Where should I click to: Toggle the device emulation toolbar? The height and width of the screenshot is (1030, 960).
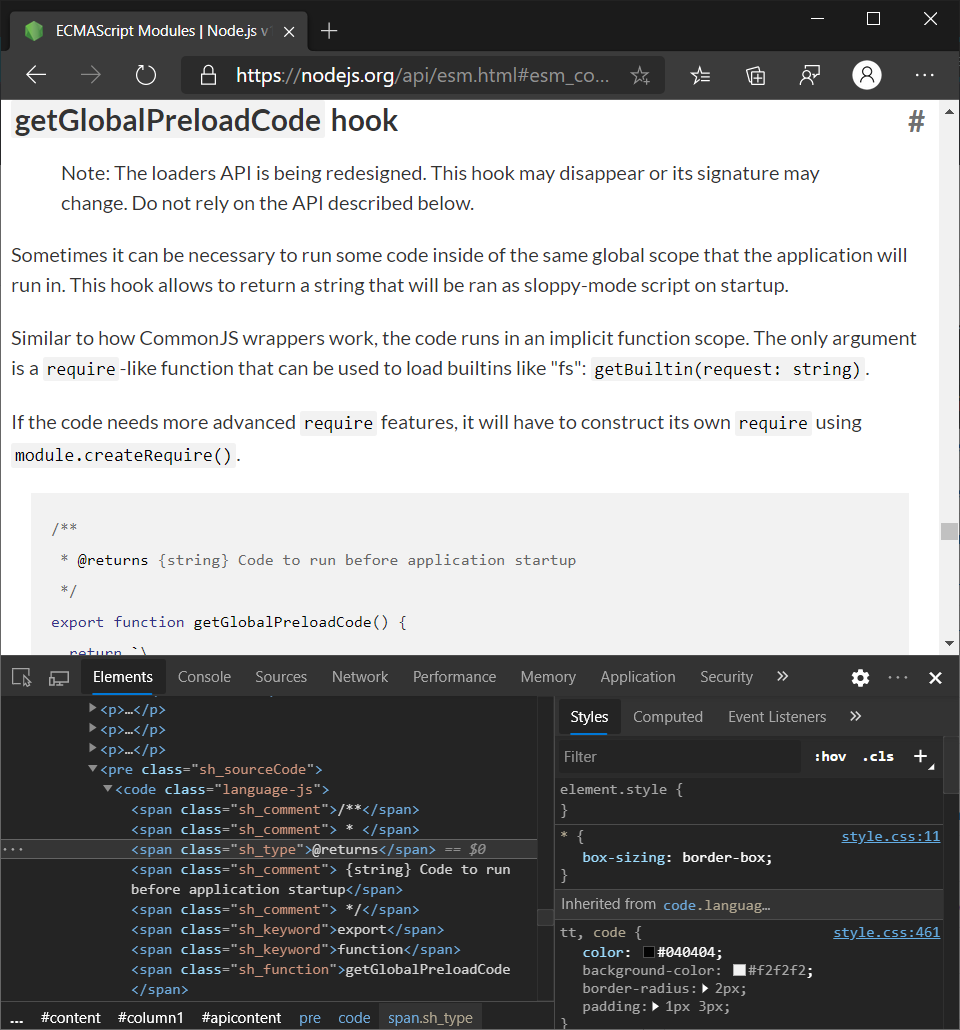click(x=59, y=677)
